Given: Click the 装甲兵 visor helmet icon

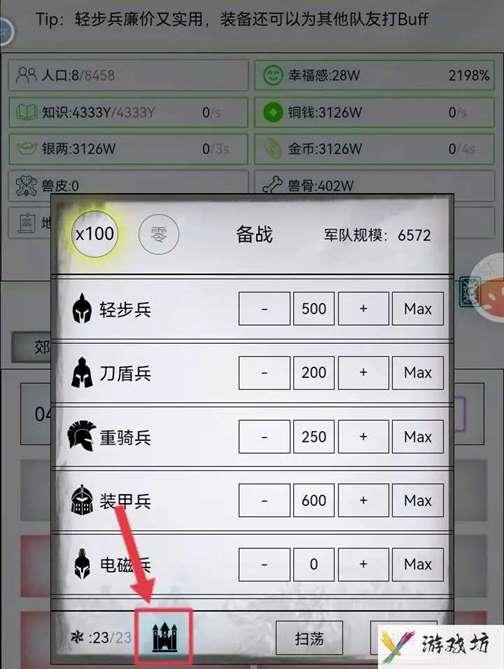Looking at the screenshot, I should pyautogui.click(x=82, y=500).
